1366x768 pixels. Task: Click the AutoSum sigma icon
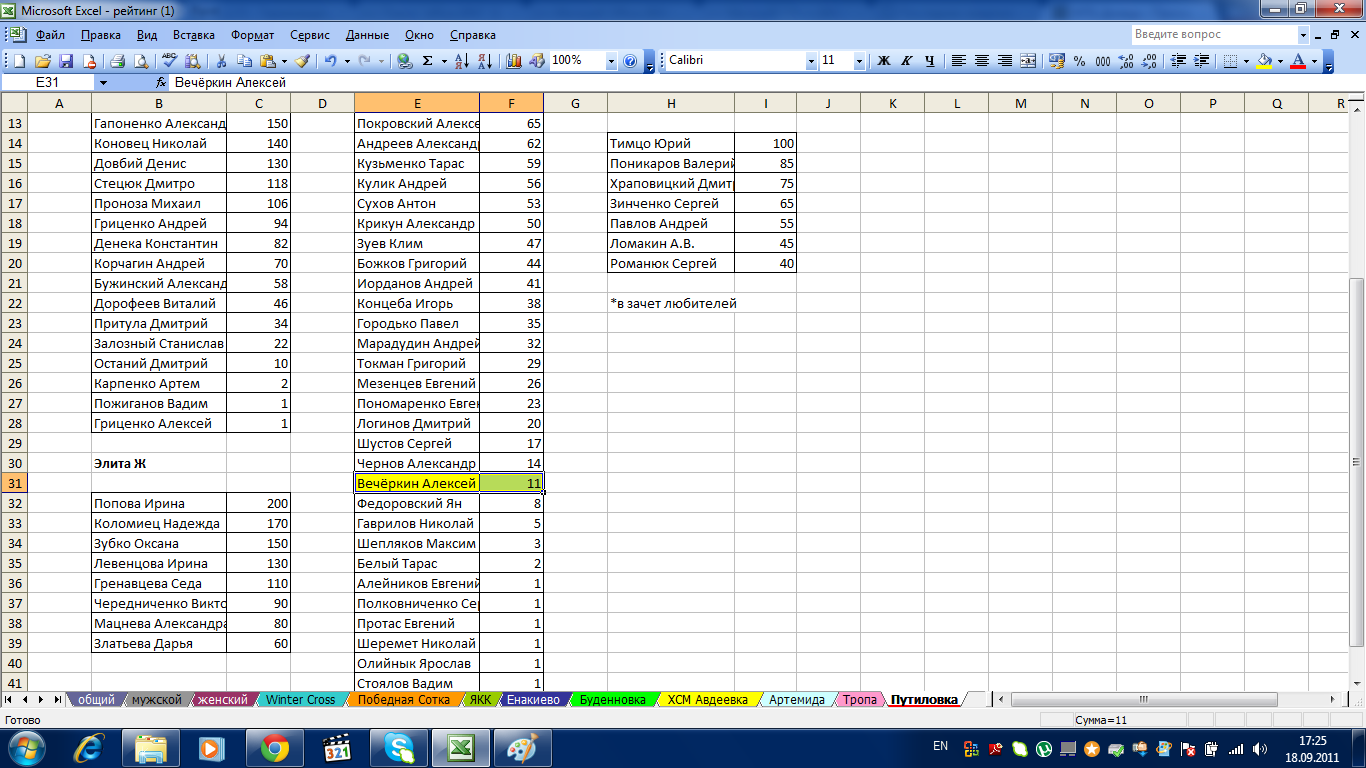tap(428, 61)
